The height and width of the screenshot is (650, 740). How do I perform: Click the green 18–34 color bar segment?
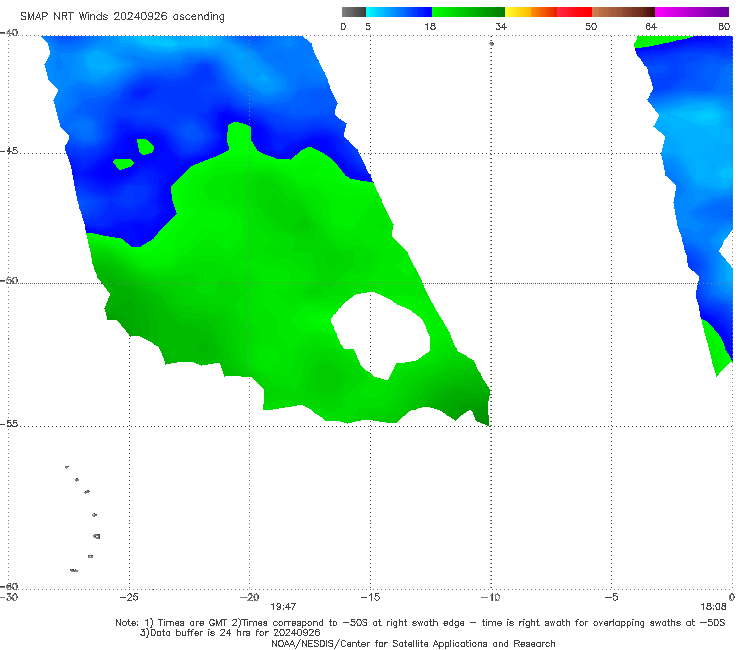pos(468,12)
